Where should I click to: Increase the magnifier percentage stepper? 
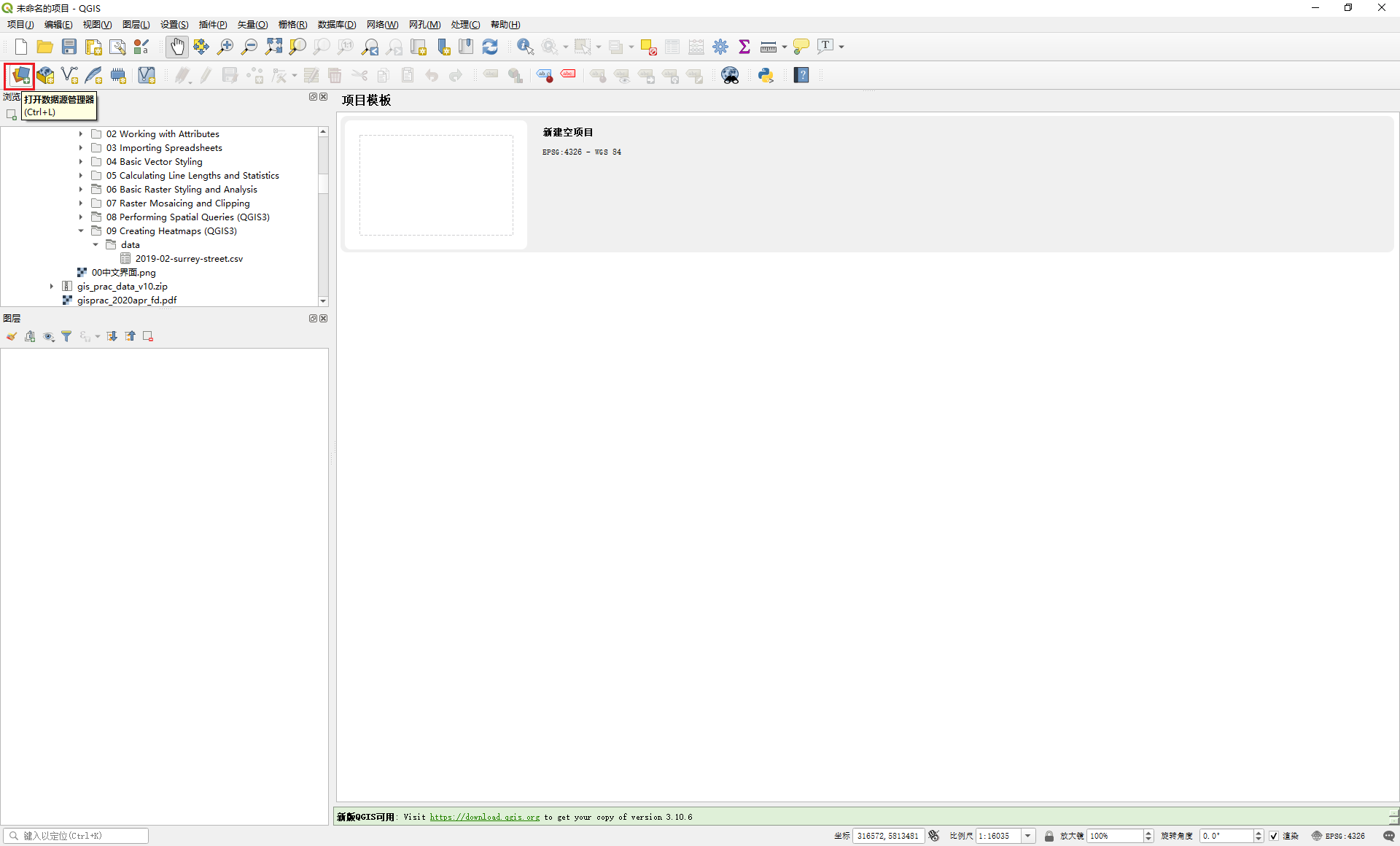pos(1148,833)
